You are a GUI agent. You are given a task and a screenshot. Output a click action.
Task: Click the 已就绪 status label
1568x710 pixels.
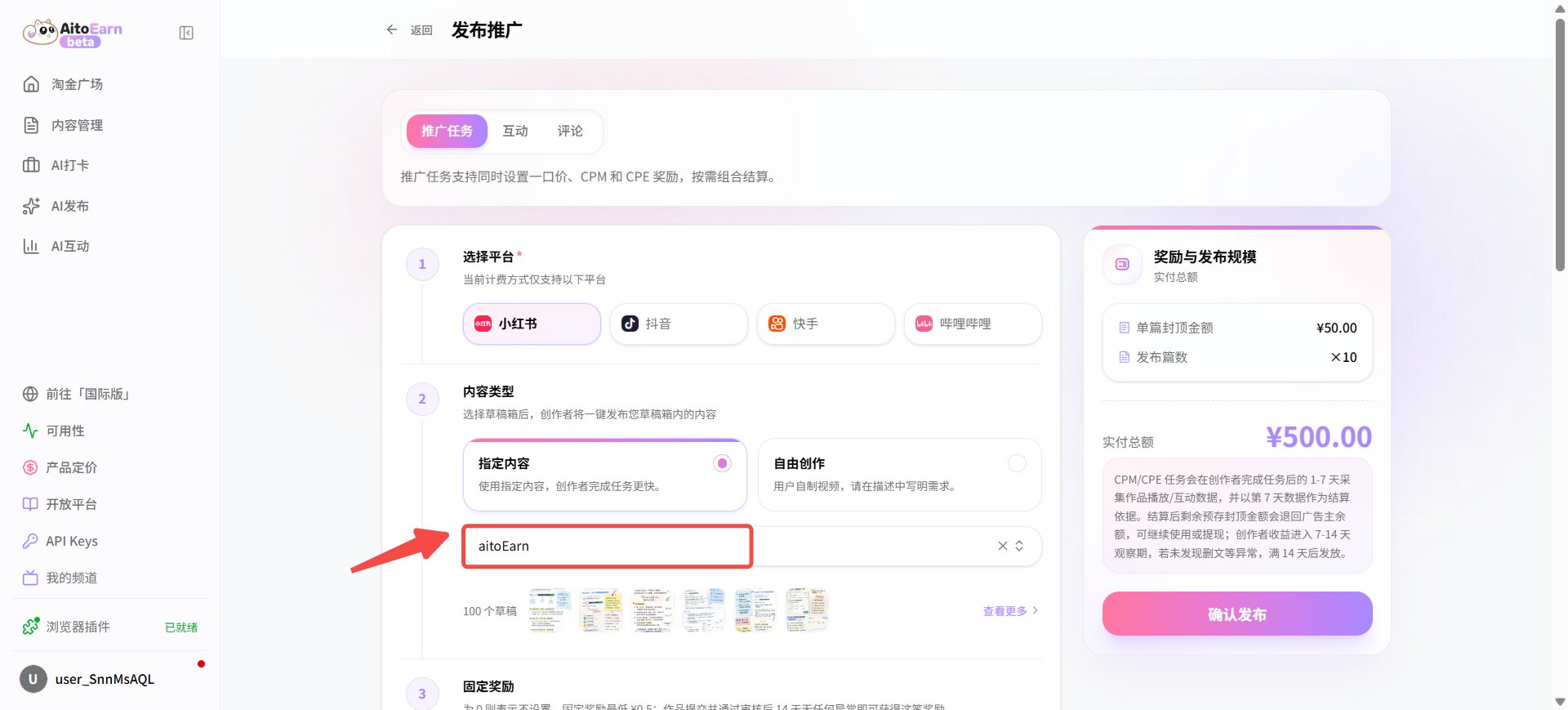coord(181,627)
